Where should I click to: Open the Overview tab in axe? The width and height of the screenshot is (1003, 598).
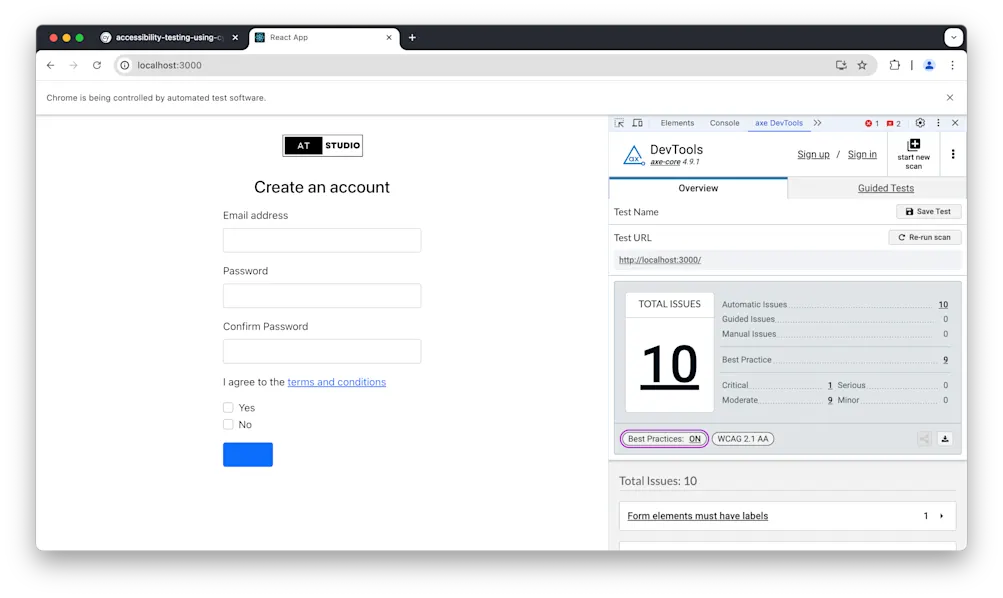(698, 188)
